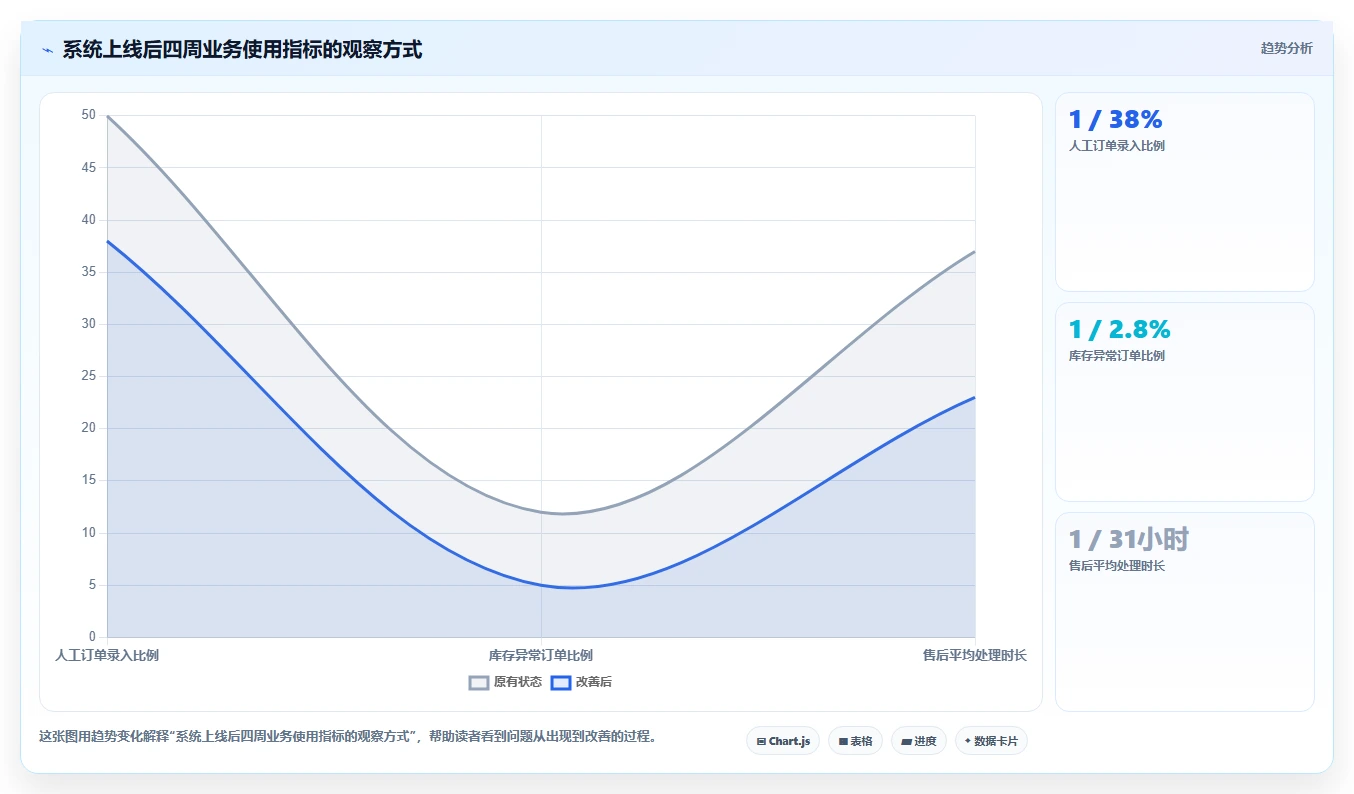Select the 数据卡片 tag chip

click(991, 741)
